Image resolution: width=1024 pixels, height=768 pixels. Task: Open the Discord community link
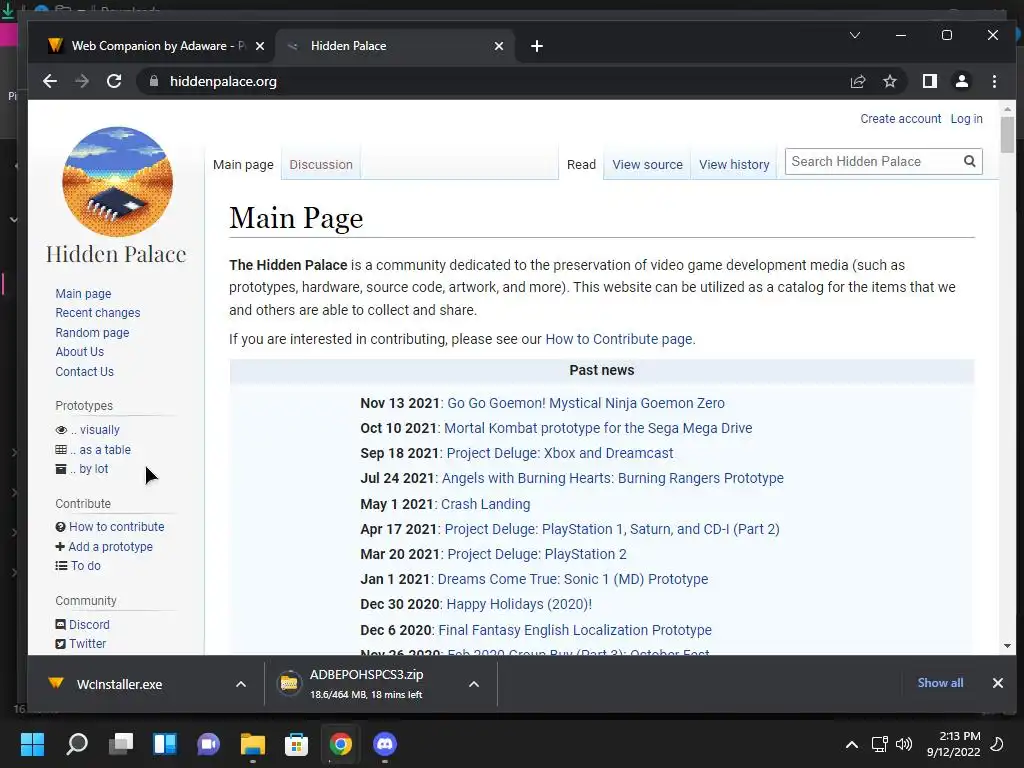pos(89,624)
